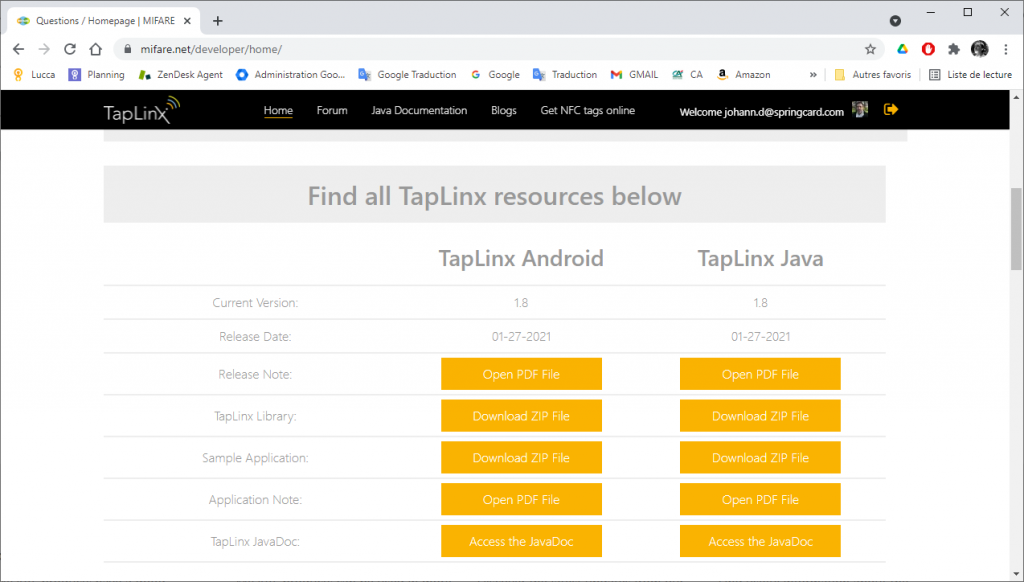Open the TapLinx Java Application Note PDF

click(760, 500)
